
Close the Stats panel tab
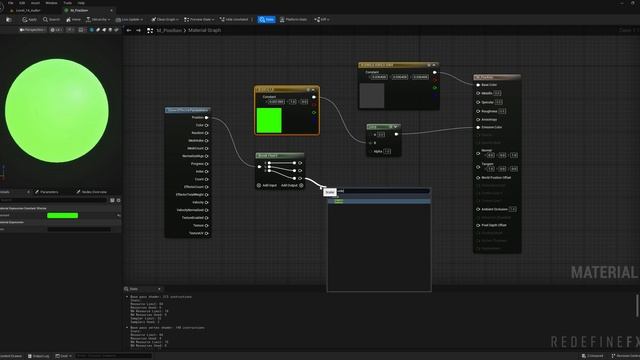[159, 289]
